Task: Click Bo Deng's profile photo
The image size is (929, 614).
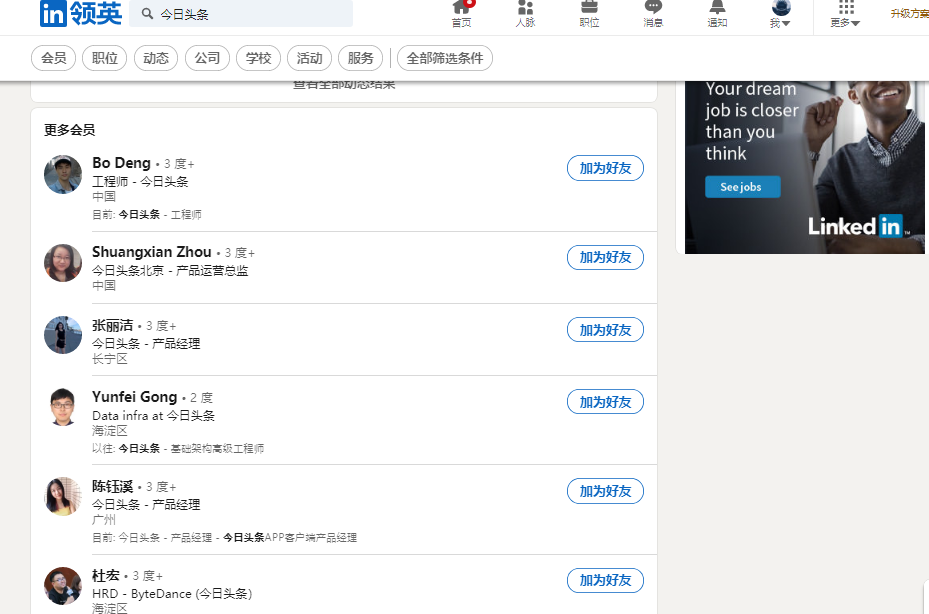Action: coord(63,174)
